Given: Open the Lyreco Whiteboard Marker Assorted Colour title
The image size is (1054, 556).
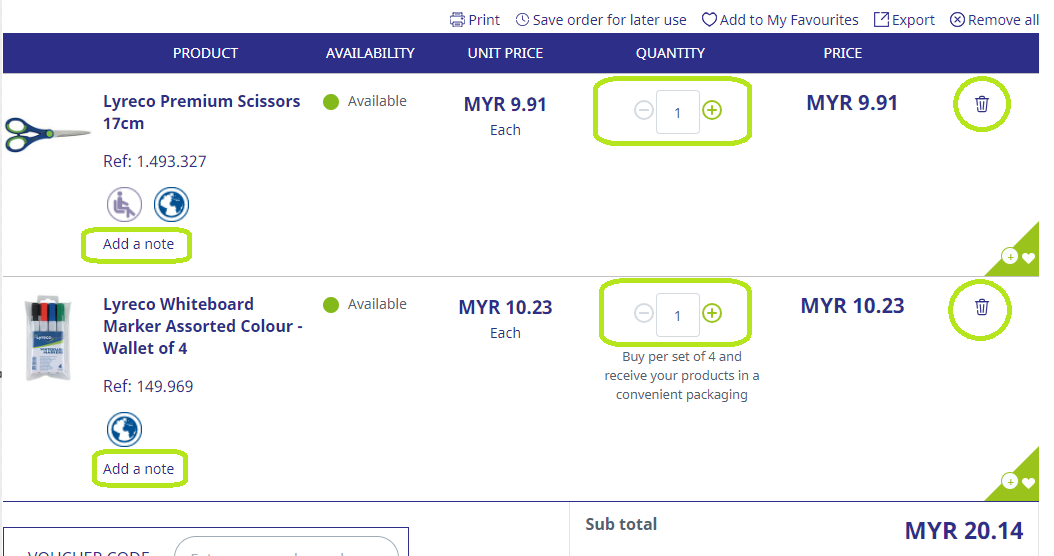Looking at the screenshot, I should coord(202,326).
